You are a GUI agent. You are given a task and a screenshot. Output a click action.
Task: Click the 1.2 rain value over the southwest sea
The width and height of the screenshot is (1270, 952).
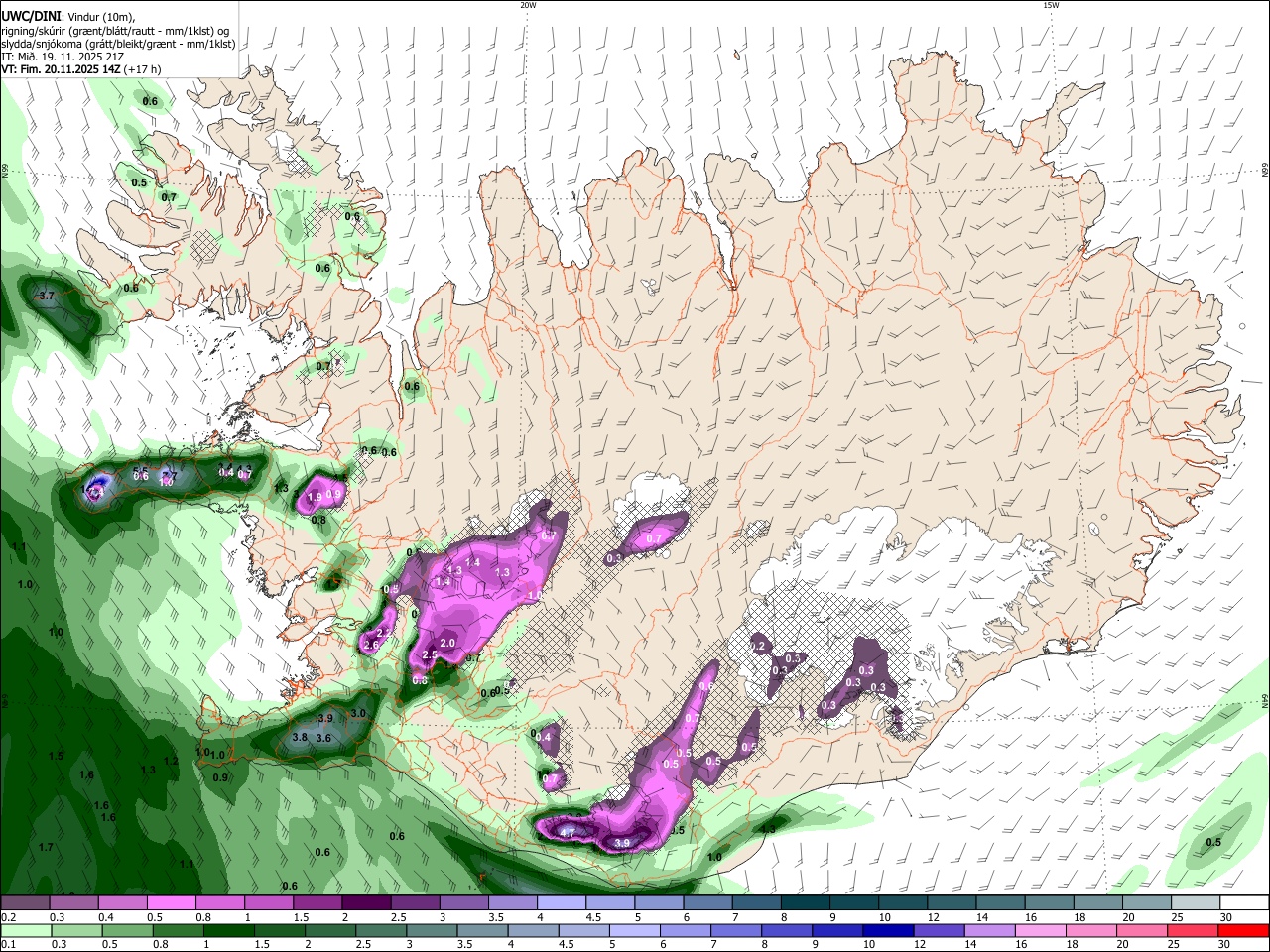[171, 761]
